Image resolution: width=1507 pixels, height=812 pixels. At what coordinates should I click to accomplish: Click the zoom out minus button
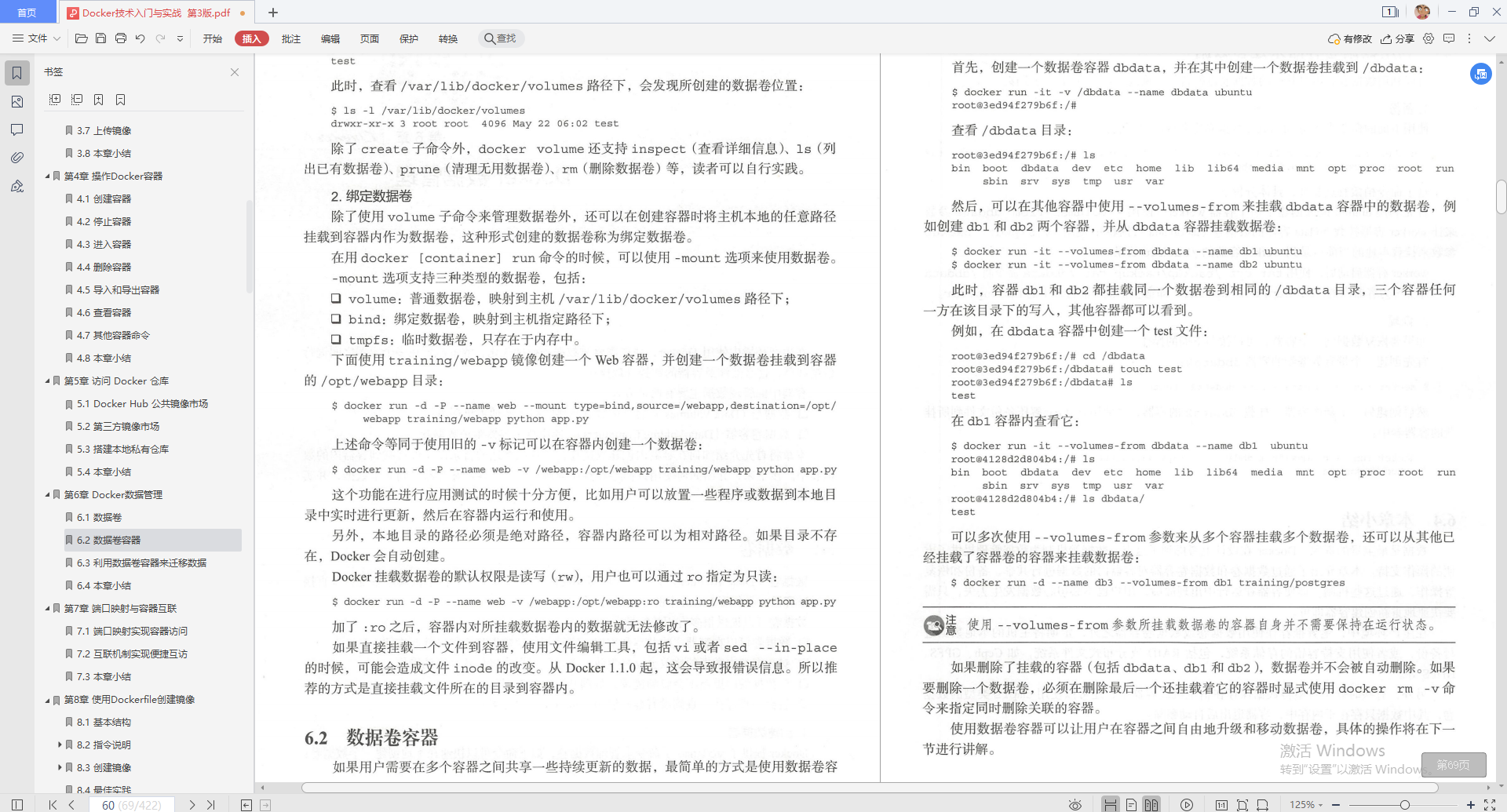(1336, 805)
